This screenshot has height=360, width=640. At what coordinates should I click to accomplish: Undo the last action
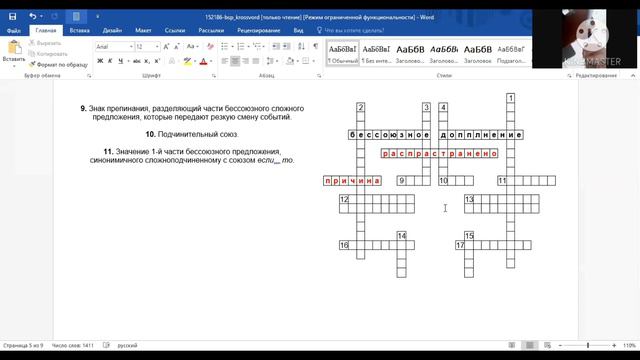tap(32, 16)
